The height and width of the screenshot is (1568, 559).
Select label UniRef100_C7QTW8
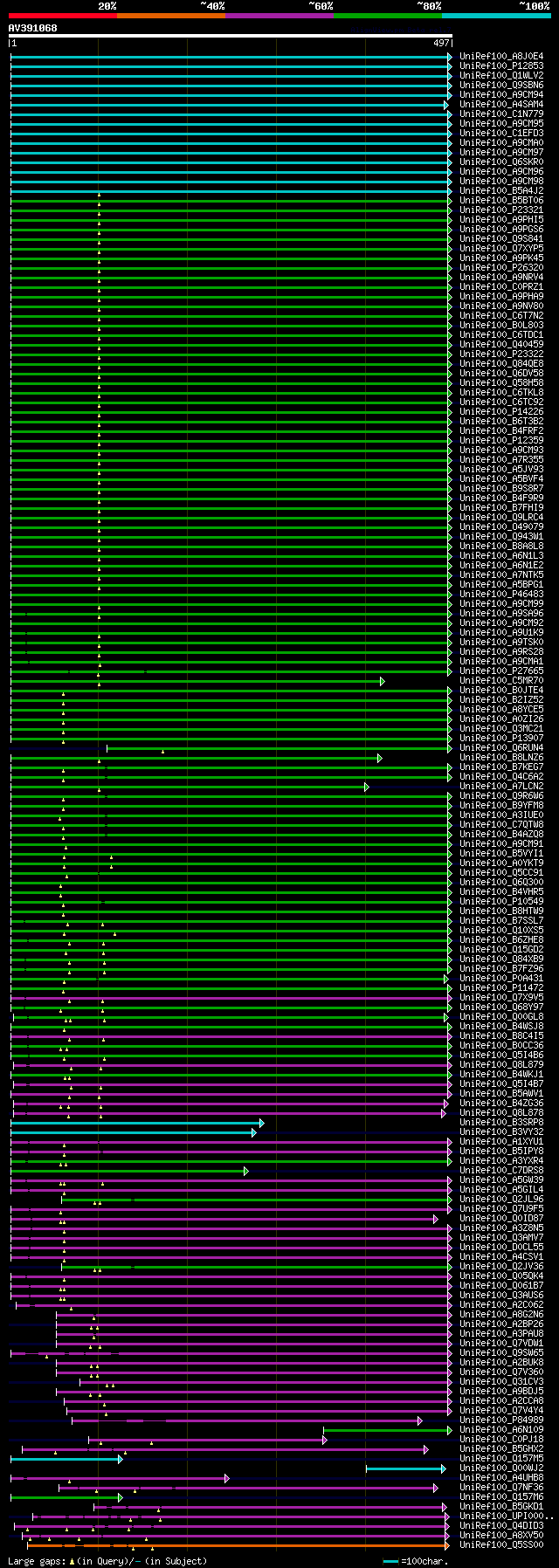501,825
